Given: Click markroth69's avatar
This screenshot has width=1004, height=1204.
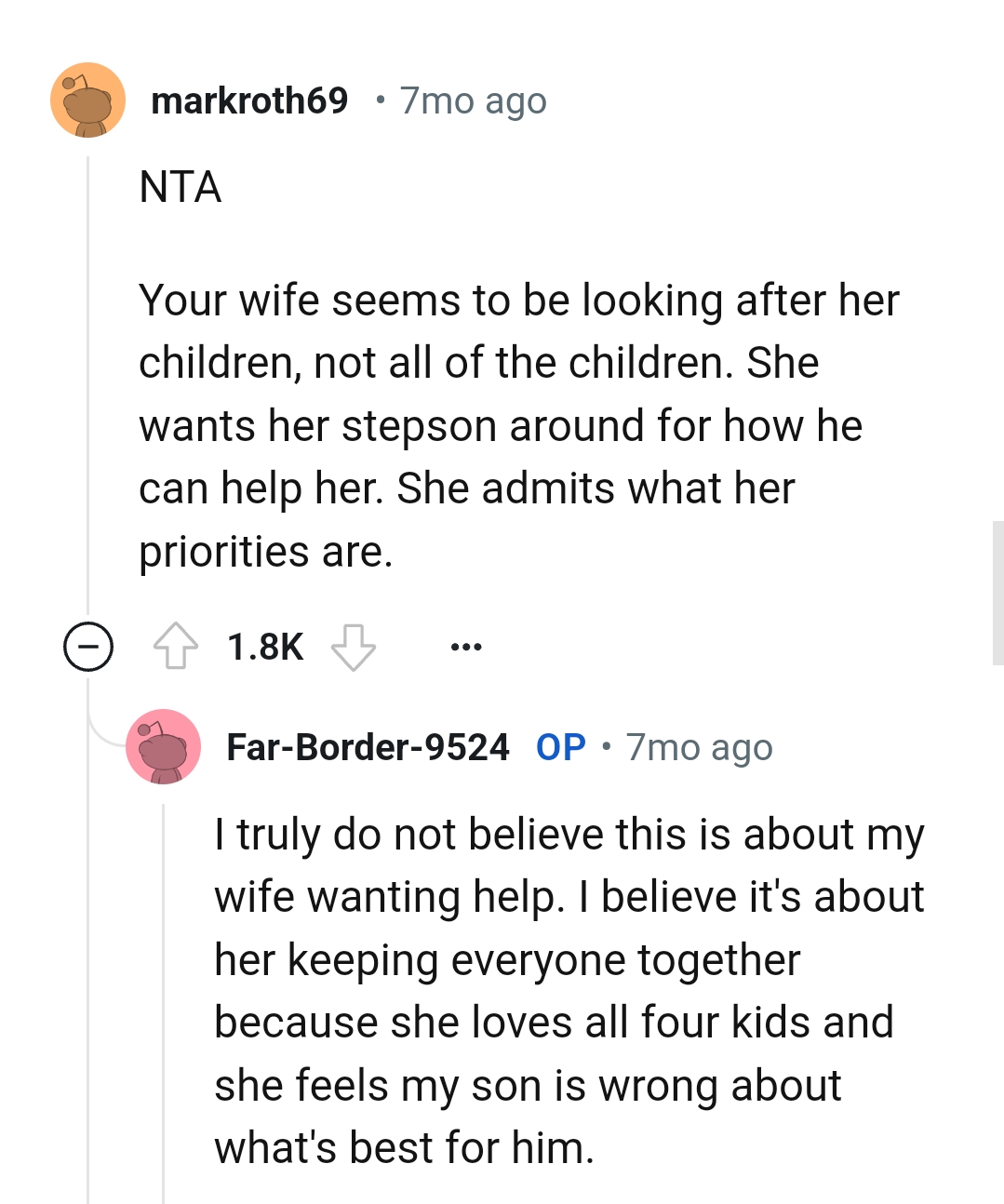Looking at the screenshot, I should coord(87,100).
